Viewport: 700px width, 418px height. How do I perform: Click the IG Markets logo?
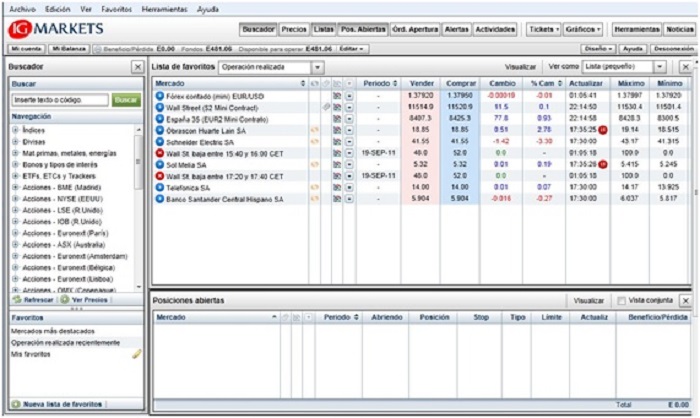click(x=56, y=29)
